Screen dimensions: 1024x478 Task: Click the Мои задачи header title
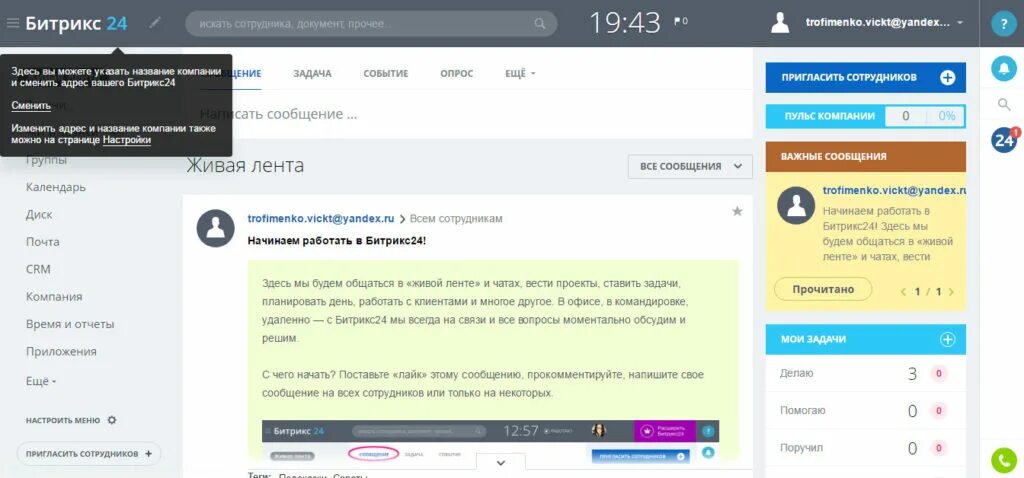(x=813, y=340)
